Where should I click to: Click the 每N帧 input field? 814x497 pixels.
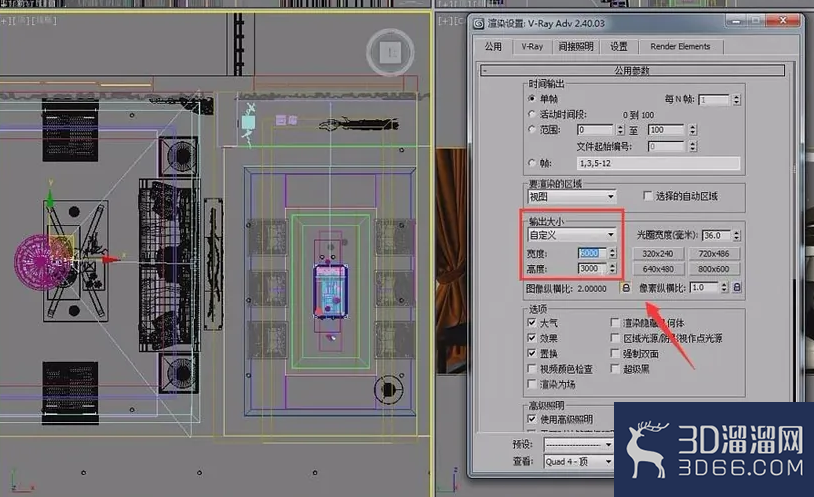click(x=715, y=99)
